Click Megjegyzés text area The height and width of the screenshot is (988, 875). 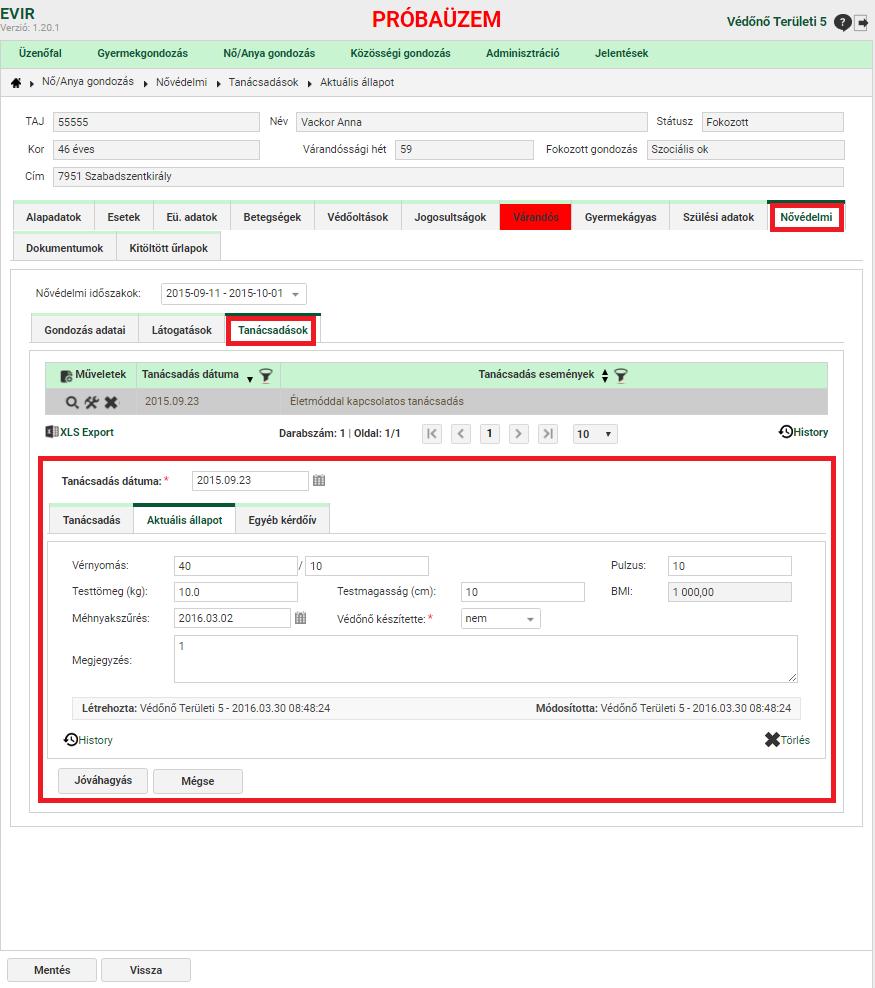click(x=486, y=659)
